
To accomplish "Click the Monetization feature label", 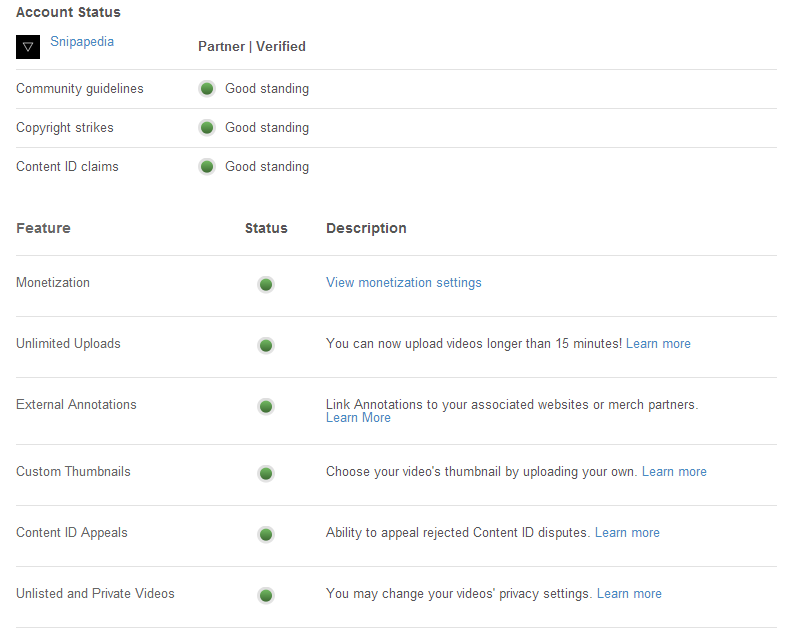I will pyautogui.click(x=53, y=283).
